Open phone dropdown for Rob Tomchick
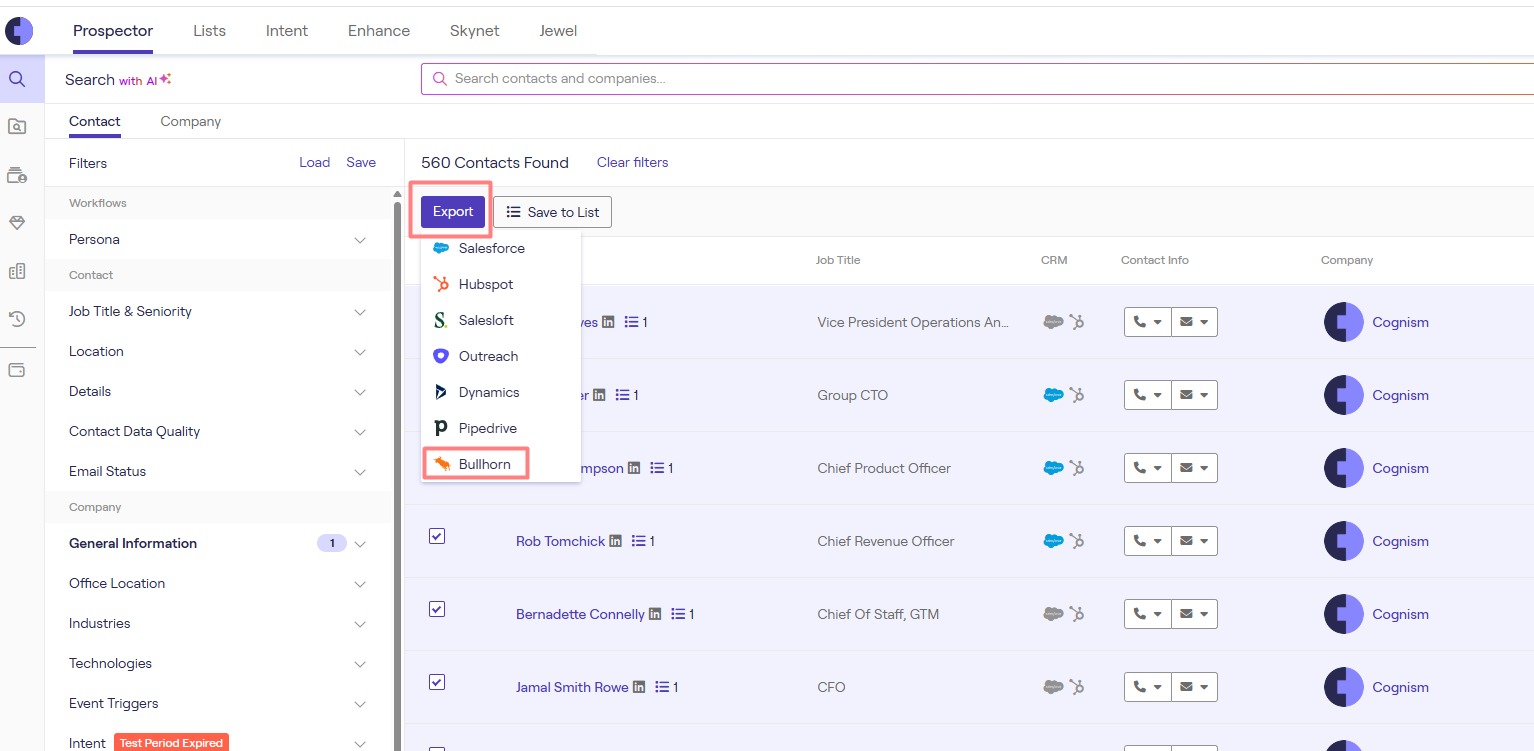Screen dimensions: 1534x751 point(1147,541)
